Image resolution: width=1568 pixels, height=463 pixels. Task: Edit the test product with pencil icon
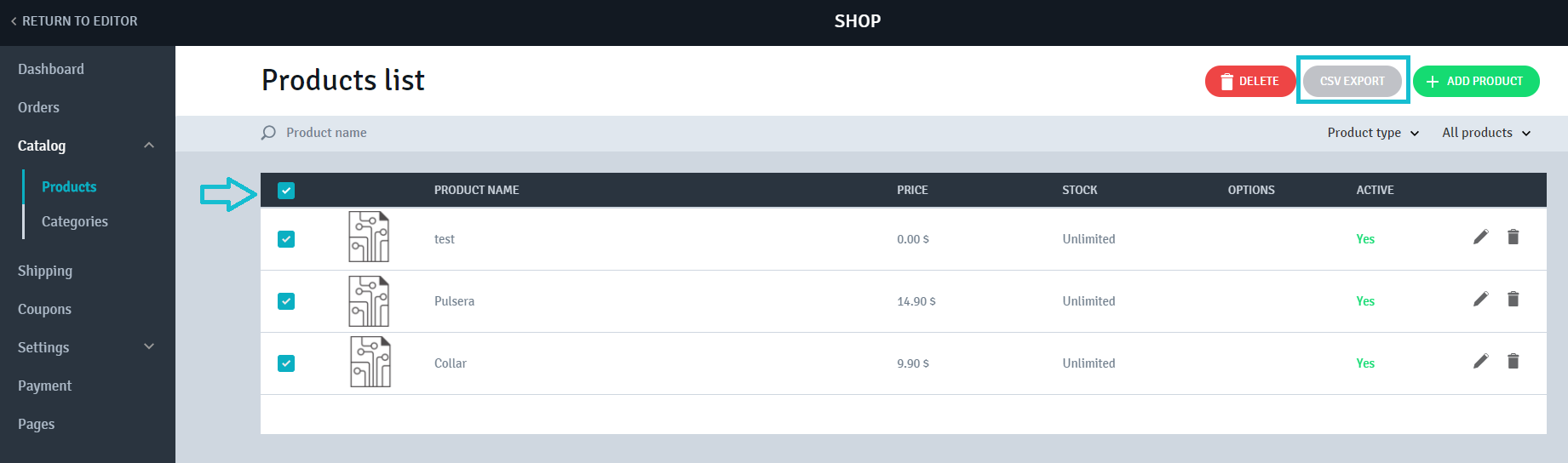(1481, 237)
